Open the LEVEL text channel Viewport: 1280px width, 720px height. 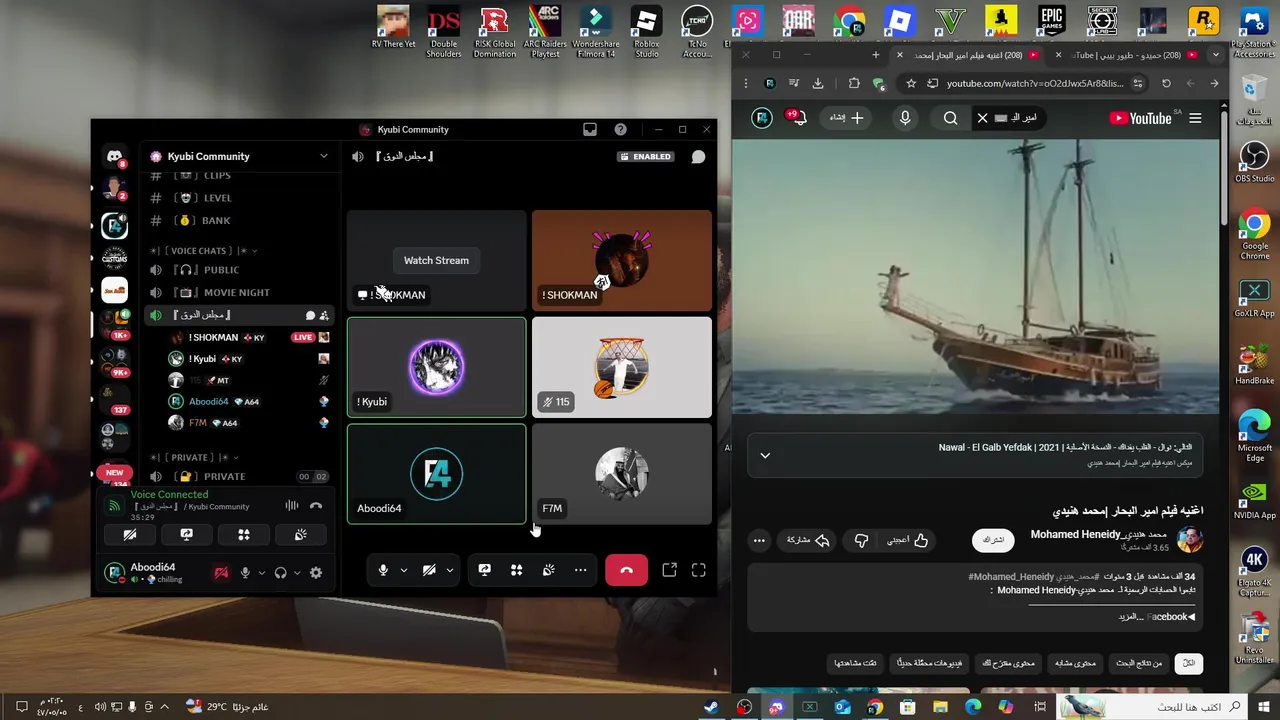(x=239, y=198)
